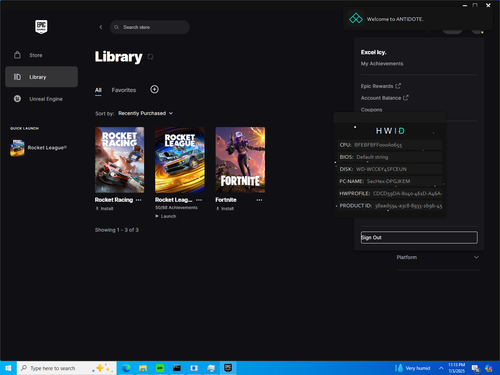Screen dimensions: 500x375
Task: Click the Rocket Racing title text
Action: [x=114, y=200]
